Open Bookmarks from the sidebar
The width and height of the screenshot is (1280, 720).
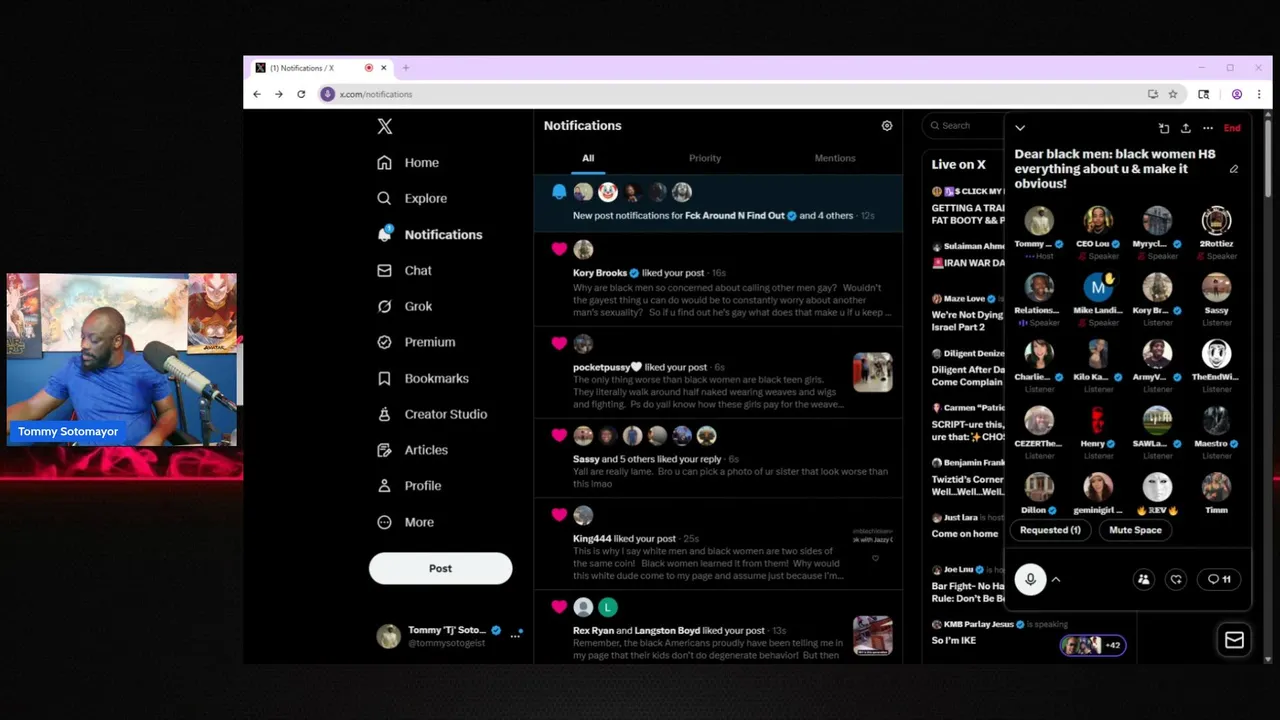click(x=423, y=378)
